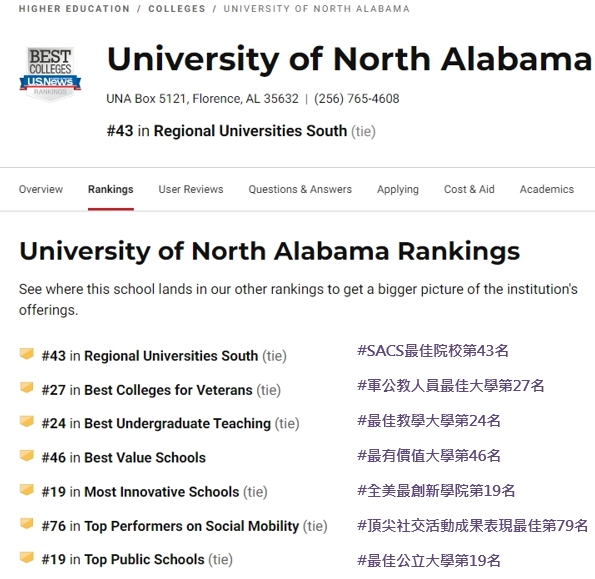The height and width of the screenshot is (579, 595).
Task: Click ribbon icon beside Best Colleges for Veterans
Action: [27, 387]
